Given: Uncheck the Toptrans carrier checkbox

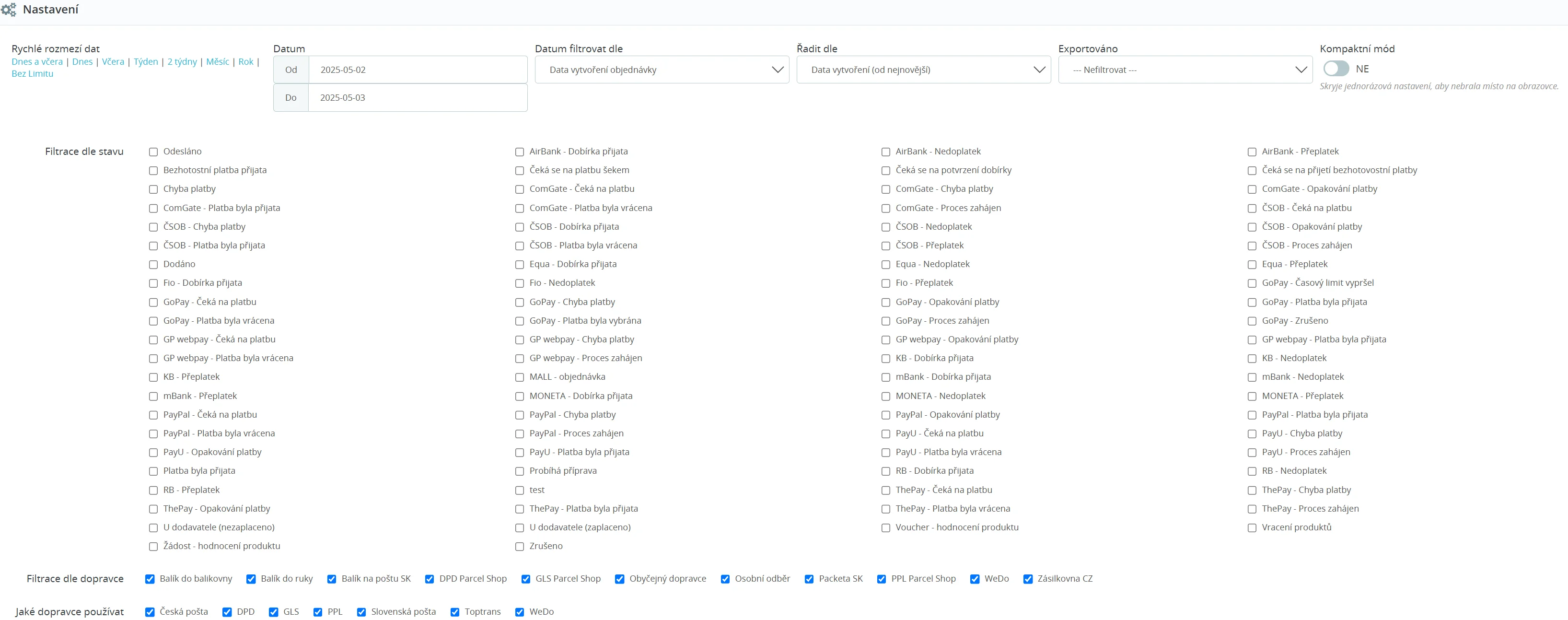Looking at the screenshot, I should [455, 612].
